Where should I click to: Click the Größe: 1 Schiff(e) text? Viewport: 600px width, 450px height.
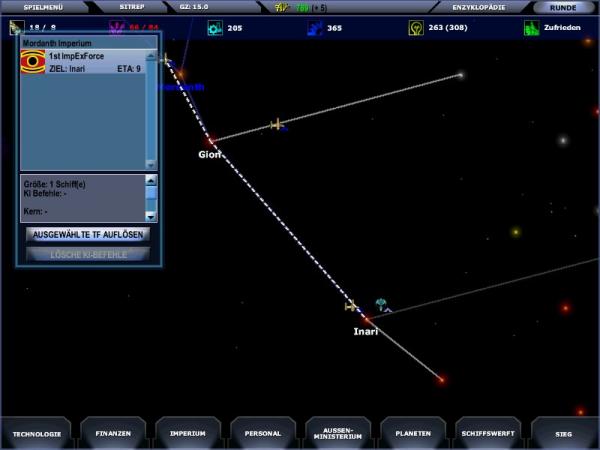coord(54,184)
